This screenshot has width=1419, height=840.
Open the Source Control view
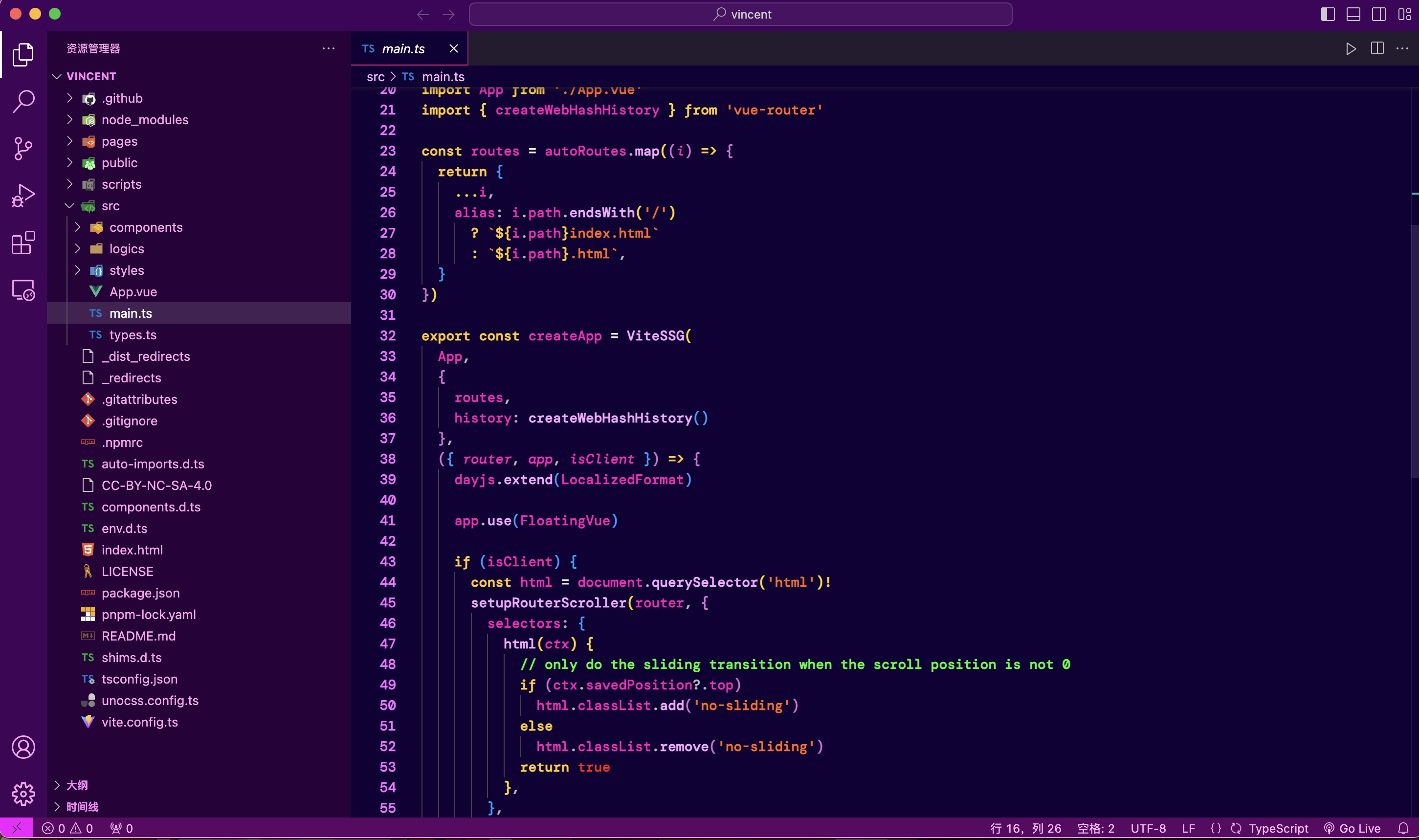[23, 148]
